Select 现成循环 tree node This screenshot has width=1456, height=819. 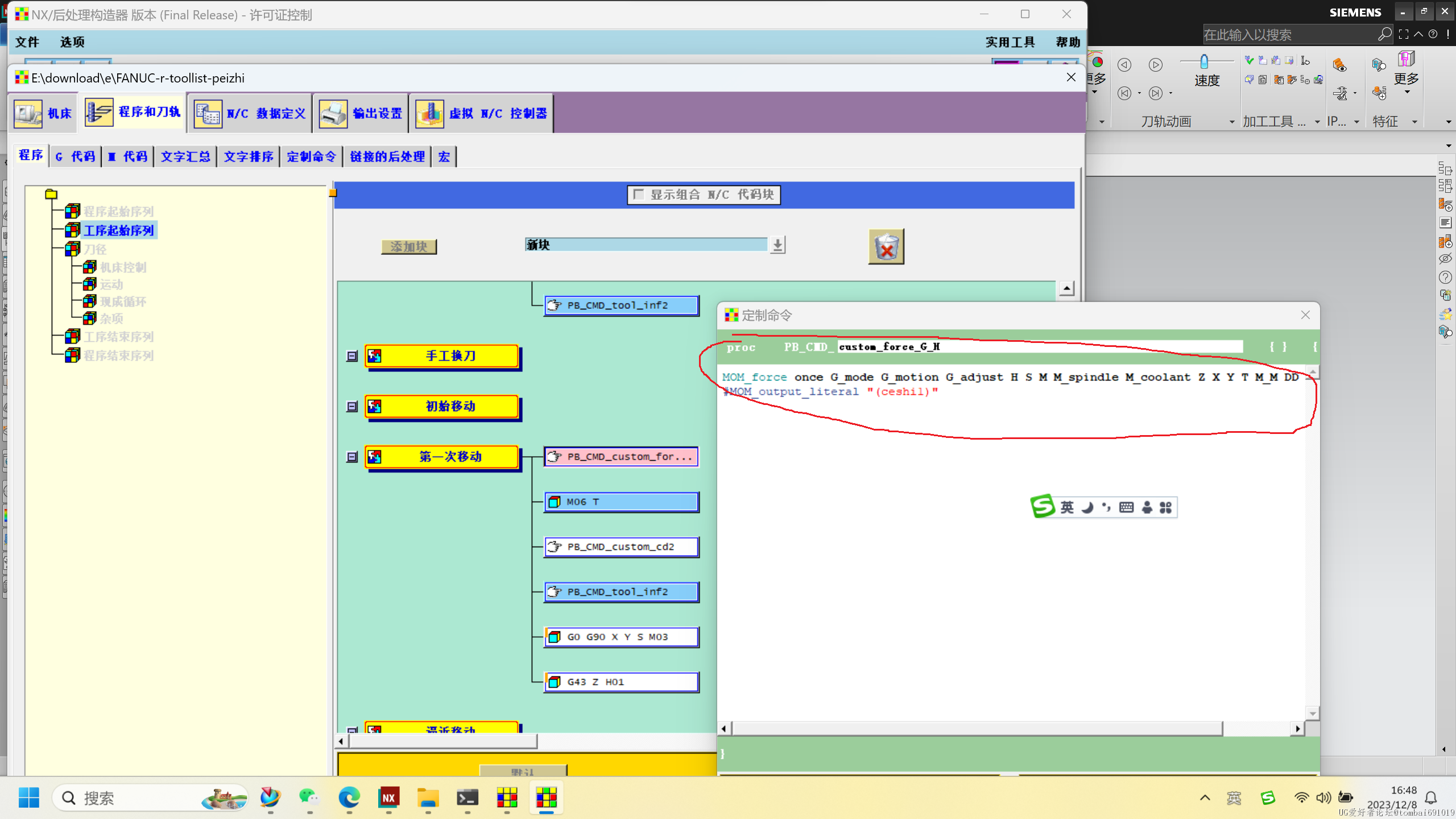point(123,301)
